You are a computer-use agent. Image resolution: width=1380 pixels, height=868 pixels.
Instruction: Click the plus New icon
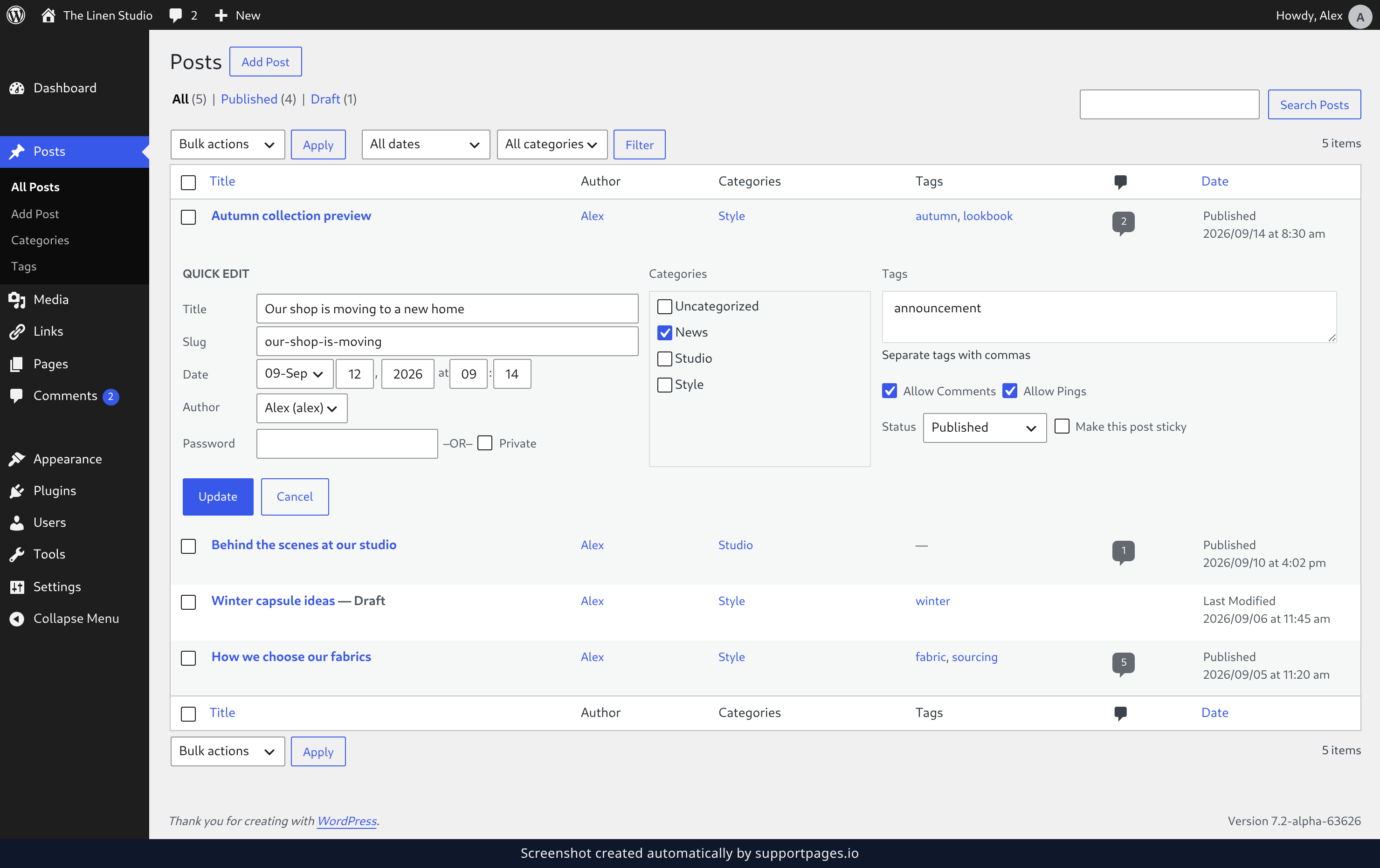click(x=221, y=15)
